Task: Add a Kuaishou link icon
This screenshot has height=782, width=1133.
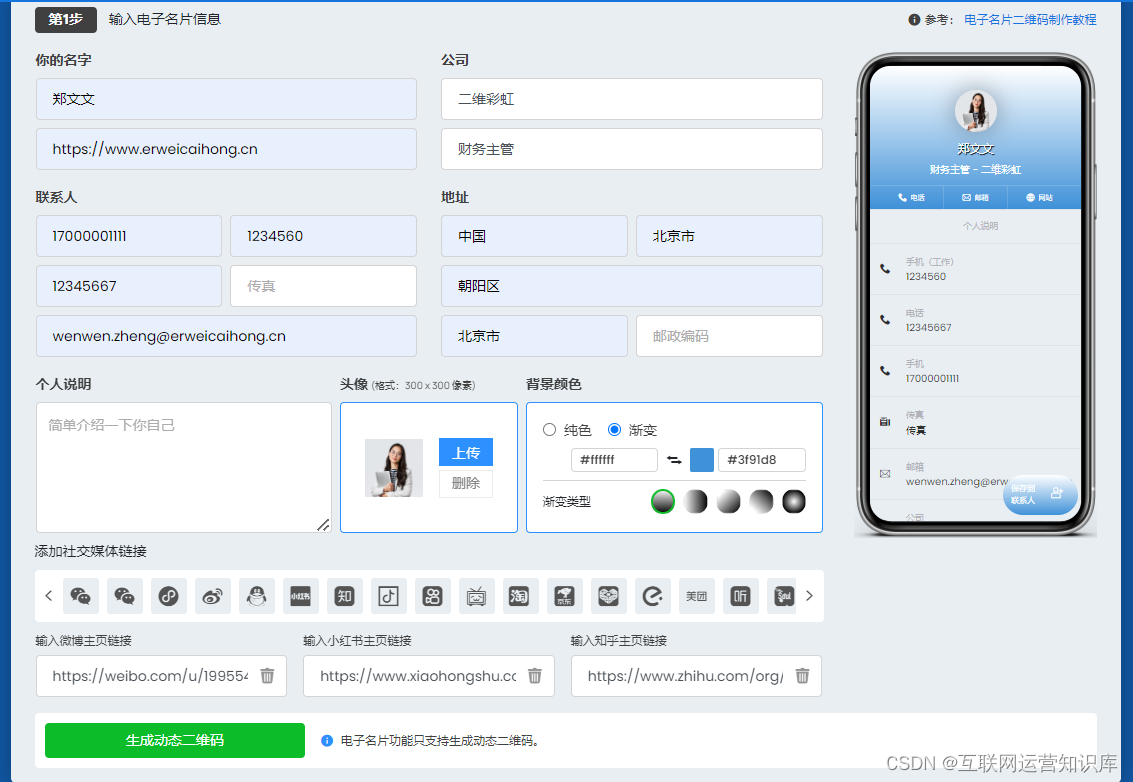Action: 432,596
